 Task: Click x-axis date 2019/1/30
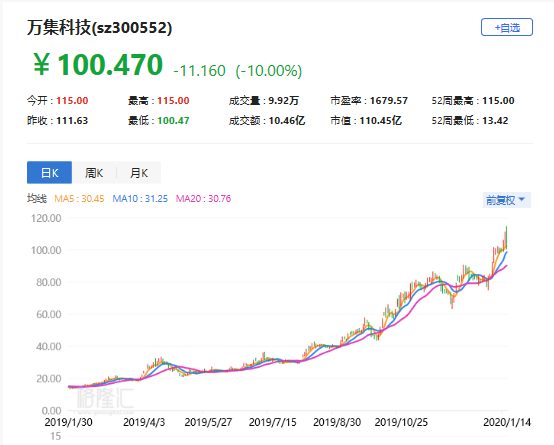coord(69,422)
